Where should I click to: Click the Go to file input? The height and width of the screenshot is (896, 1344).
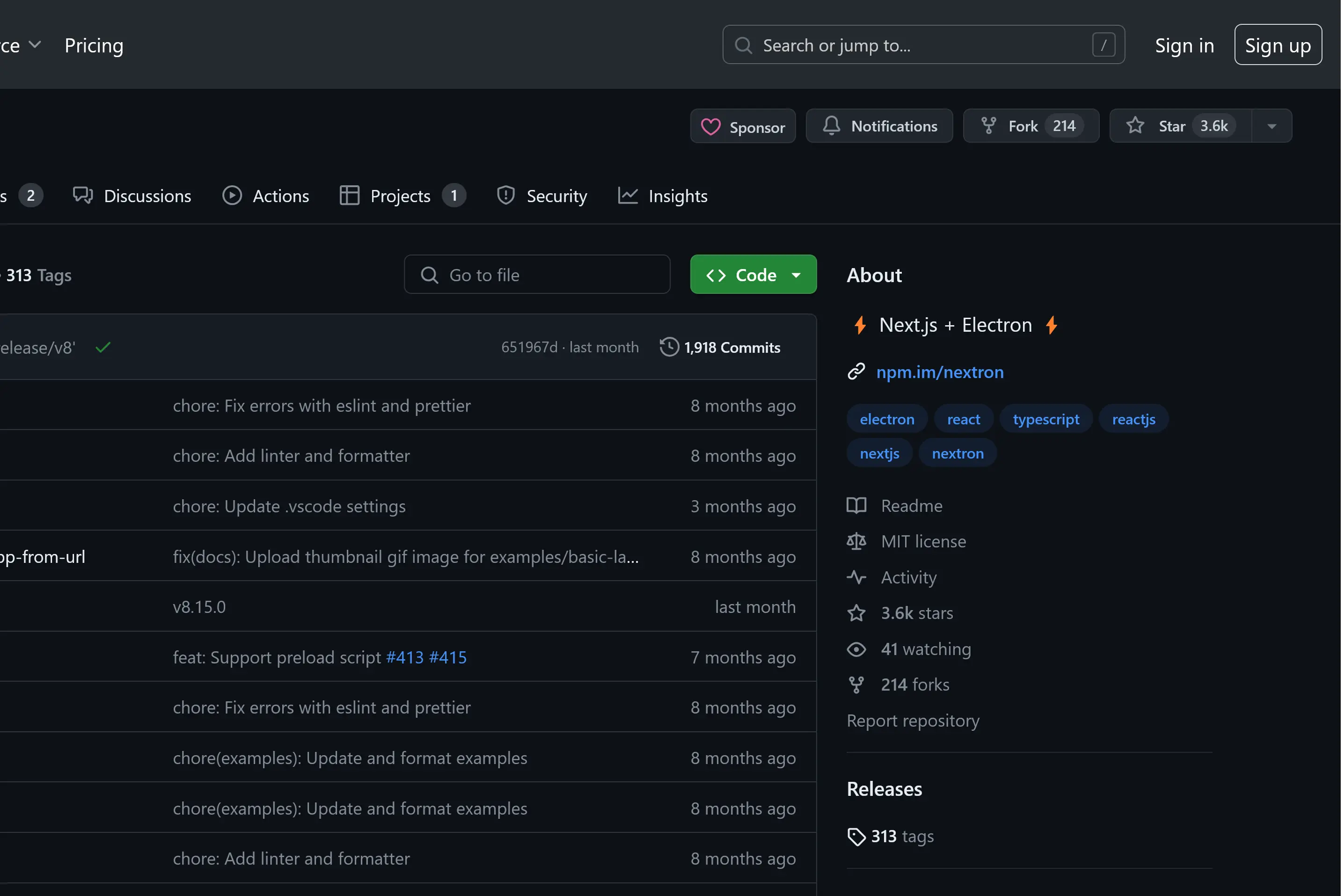coord(537,275)
